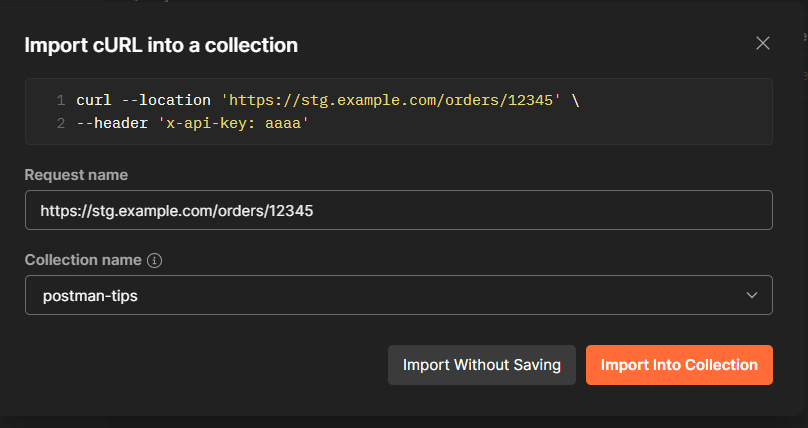Click the 'curl' keyword in the editor
808x428 pixels.
[93, 101]
